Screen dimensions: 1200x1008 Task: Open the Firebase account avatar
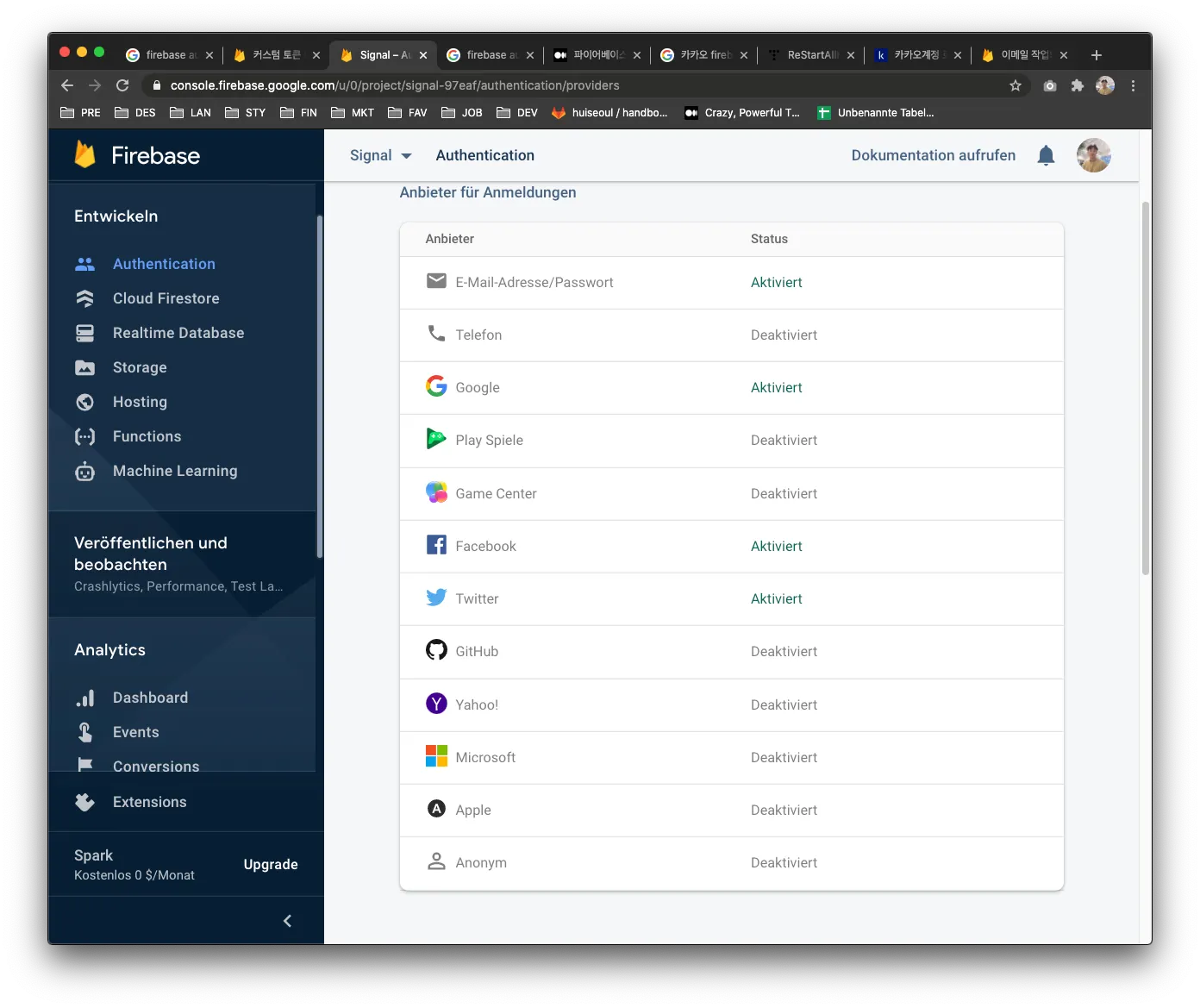tap(1093, 155)
